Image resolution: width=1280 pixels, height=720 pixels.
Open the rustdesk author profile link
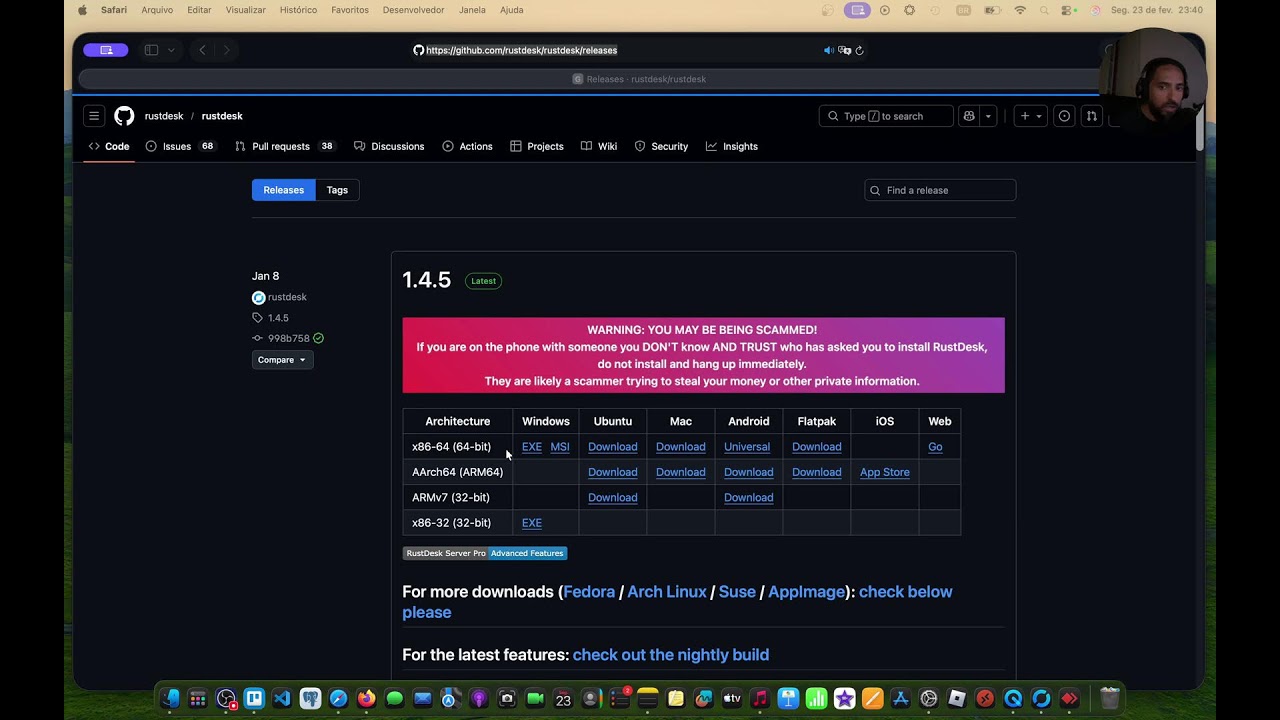[x=287, y=297]
